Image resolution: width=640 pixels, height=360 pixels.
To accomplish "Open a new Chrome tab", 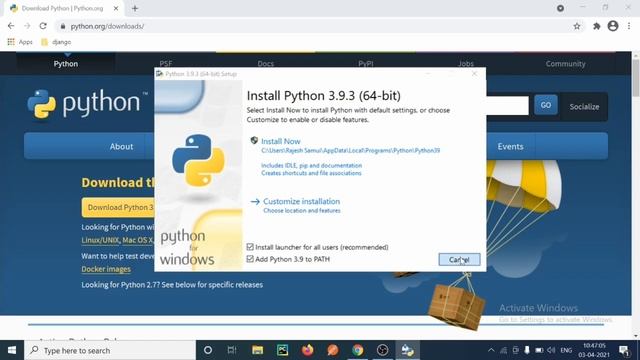I will (x=135, y=8).
